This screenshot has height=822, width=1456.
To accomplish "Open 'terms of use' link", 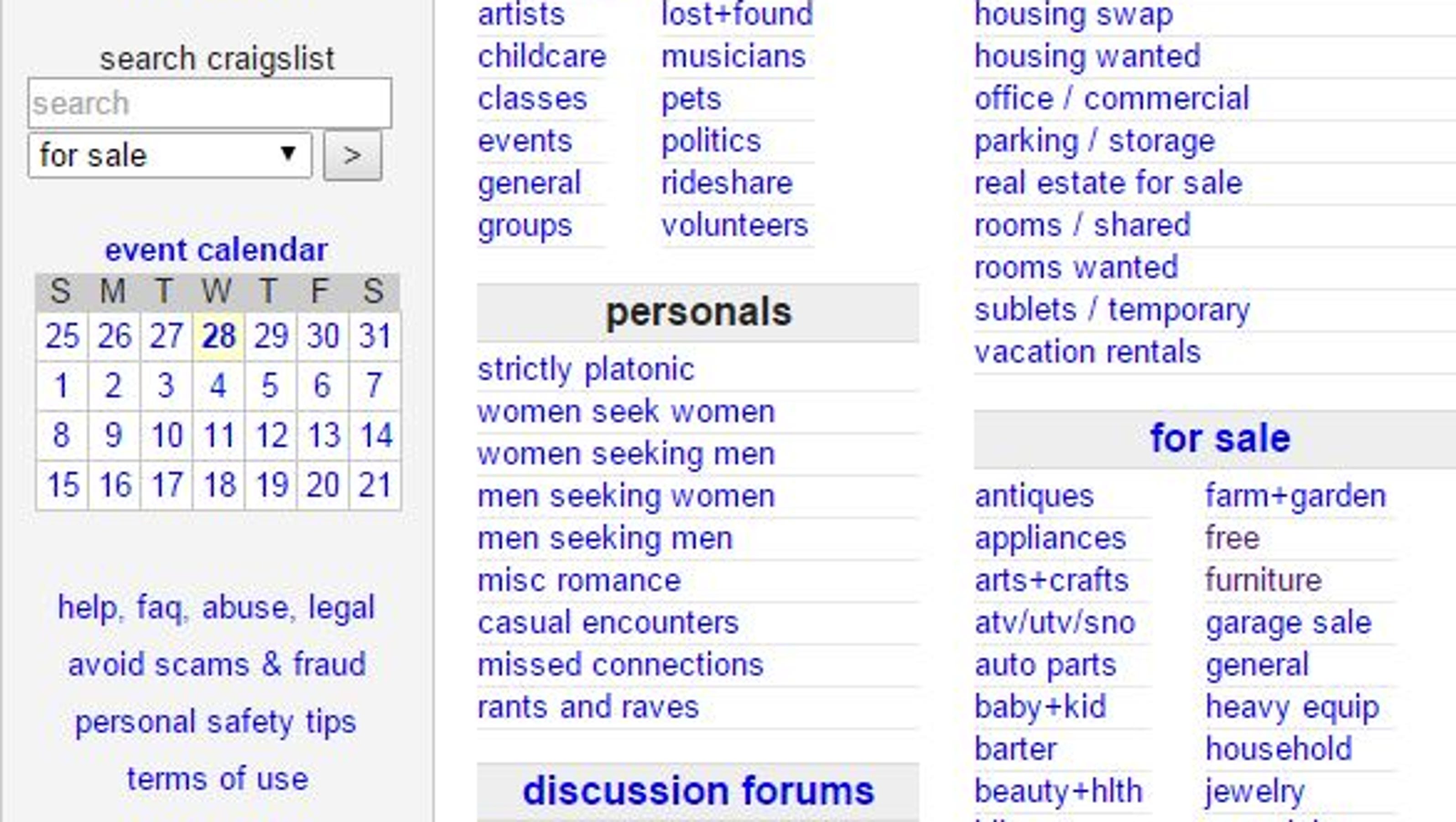I will pyautogui.click(x=218, y=780).
